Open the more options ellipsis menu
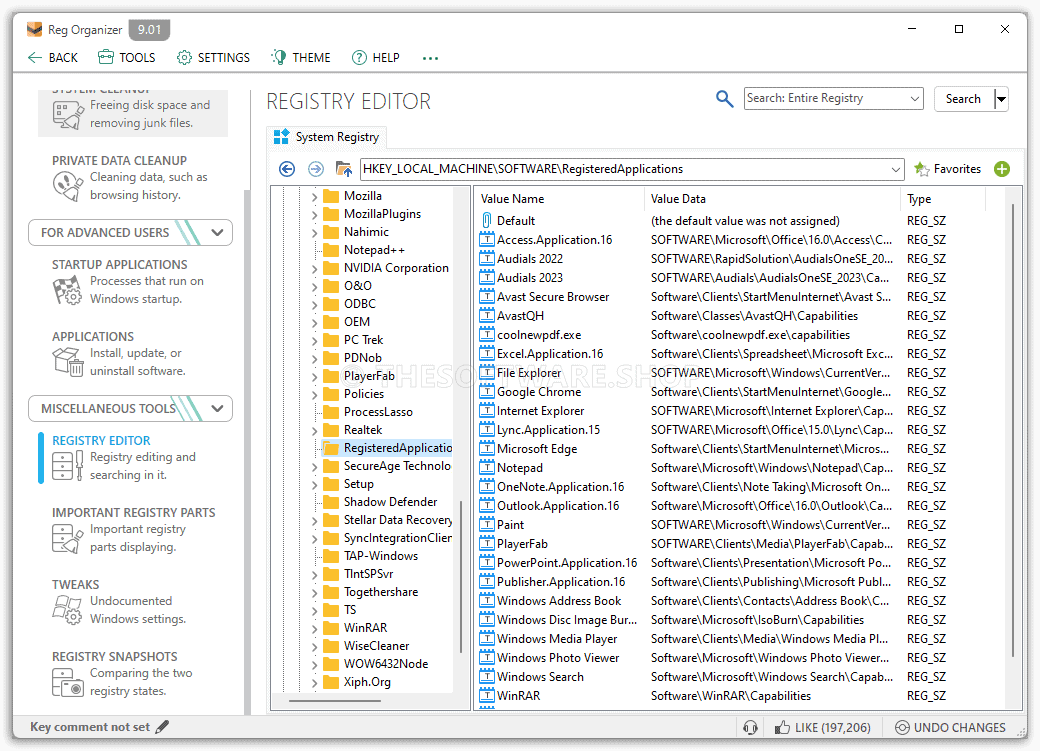Viewport: 1040px width, 751px height. 430,58
